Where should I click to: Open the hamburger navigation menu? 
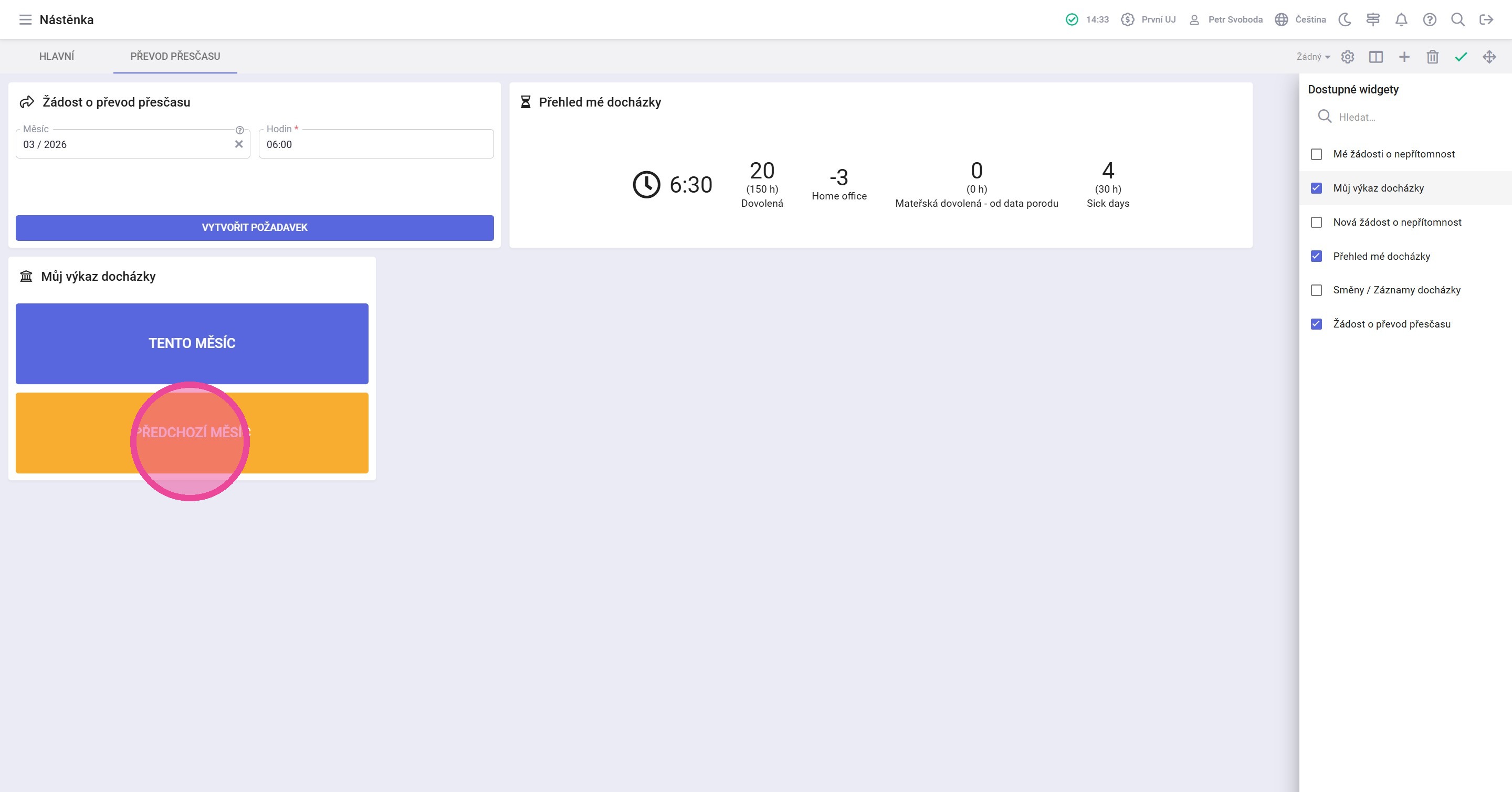pos(25,20)
